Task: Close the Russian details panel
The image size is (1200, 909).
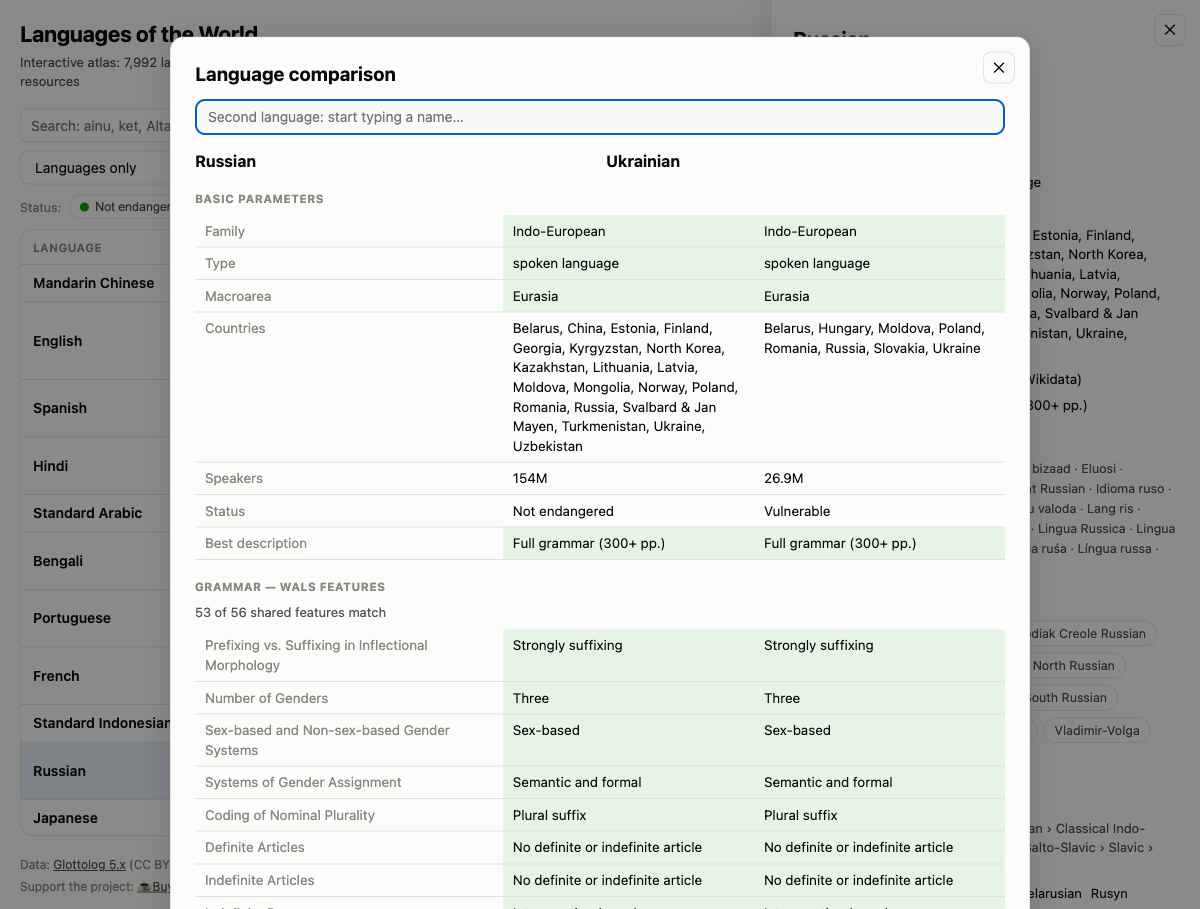Action: click(1170, 30)
